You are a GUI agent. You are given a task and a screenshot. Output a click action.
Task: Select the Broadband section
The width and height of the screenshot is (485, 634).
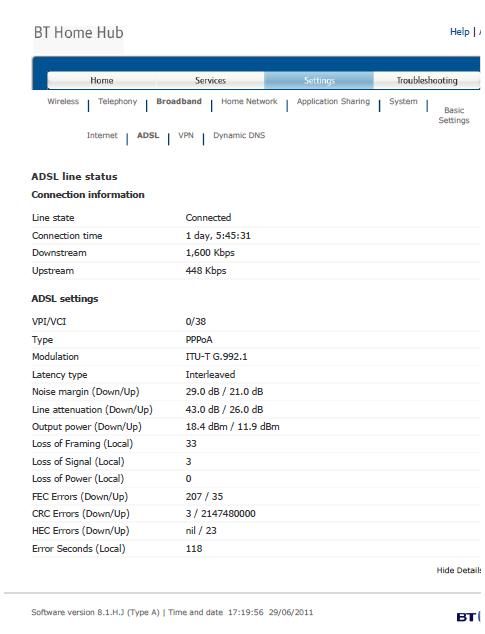click(179, 101)
